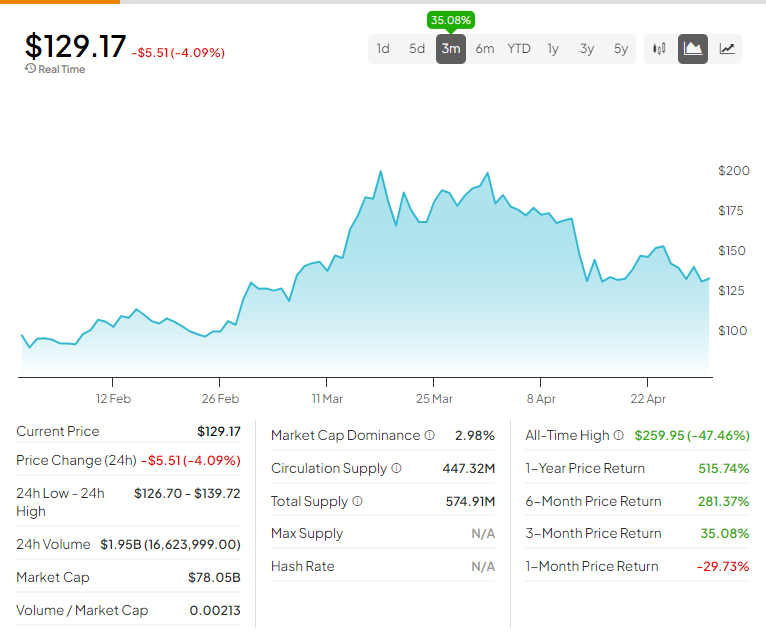Click the $129.17 price headline
Screen dimensions: 766x644
click(x=76, y=46)
